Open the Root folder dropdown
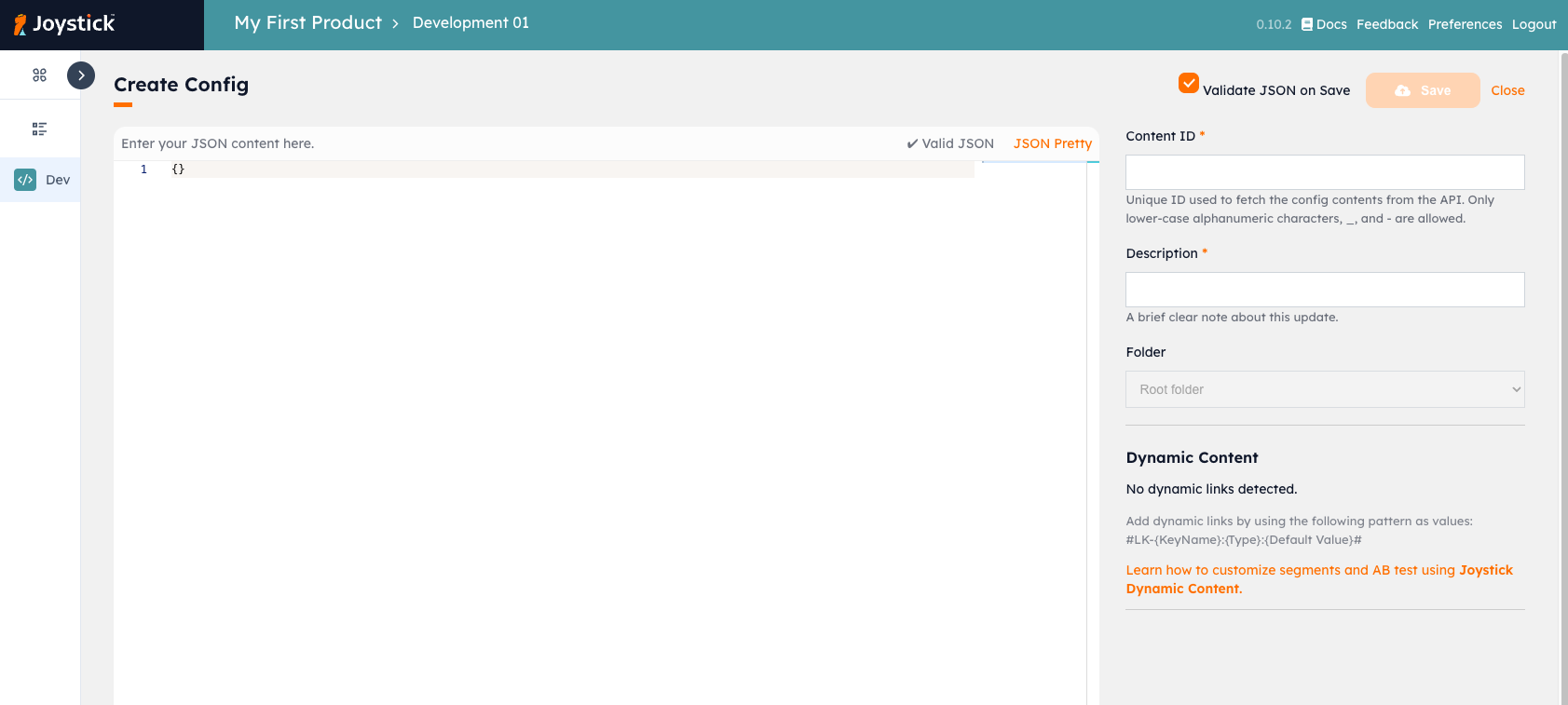 pyautogui.click(x=1325, y=389)
